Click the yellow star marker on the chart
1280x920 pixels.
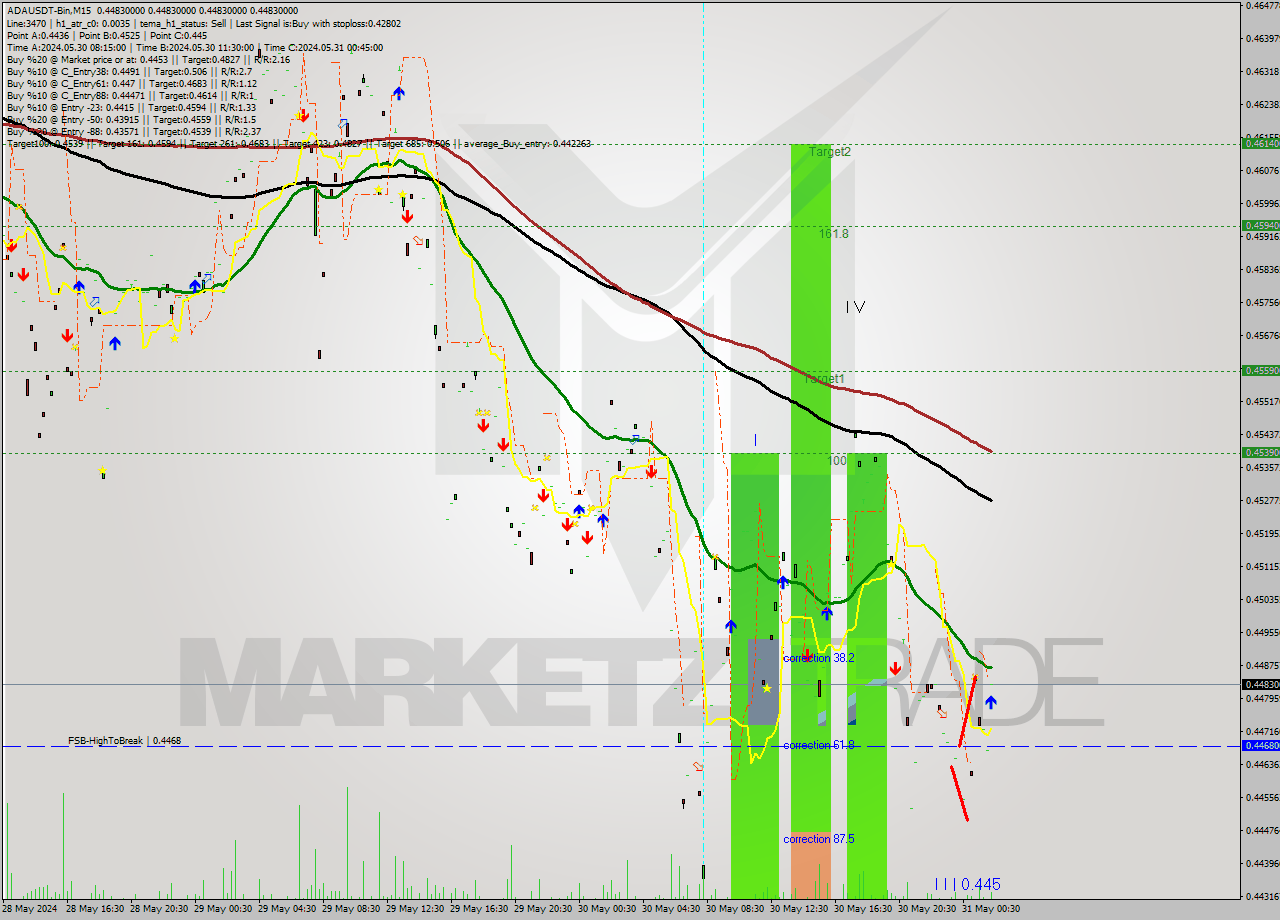tap(767, 689)
